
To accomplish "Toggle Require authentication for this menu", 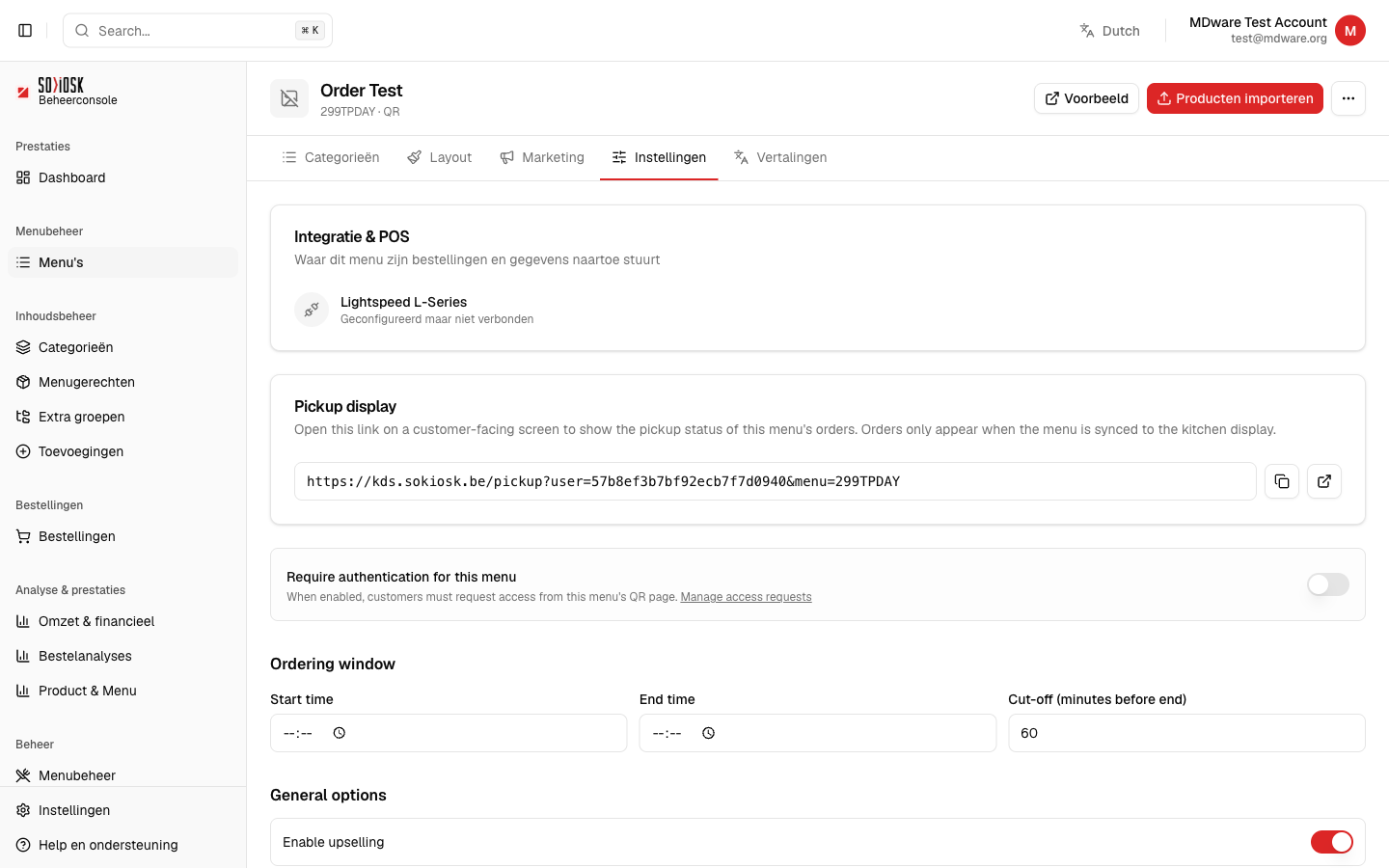I will coord(1328,584).
